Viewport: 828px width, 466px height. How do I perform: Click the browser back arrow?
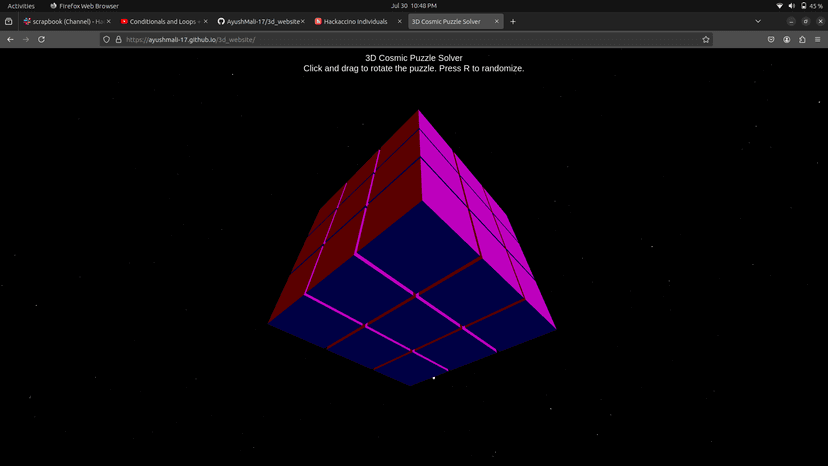[10, 39]
